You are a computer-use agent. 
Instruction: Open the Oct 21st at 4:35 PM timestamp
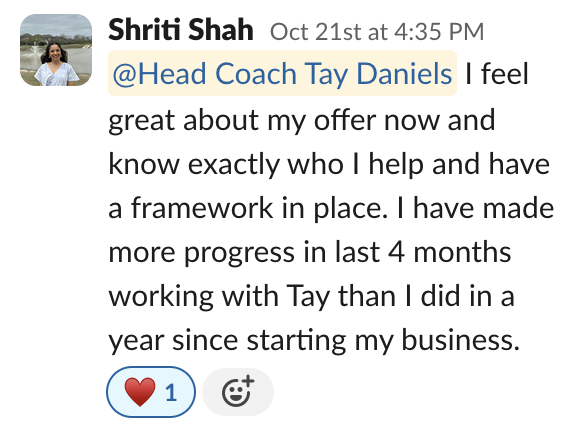(377, 32)
